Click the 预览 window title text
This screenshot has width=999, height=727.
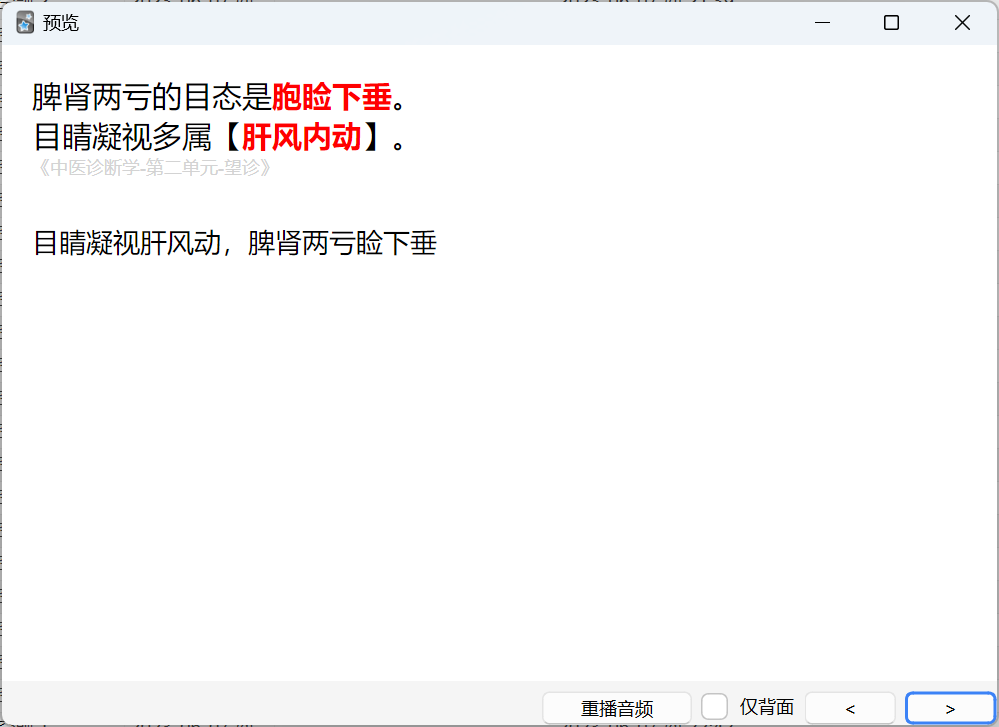click(61, 23)
